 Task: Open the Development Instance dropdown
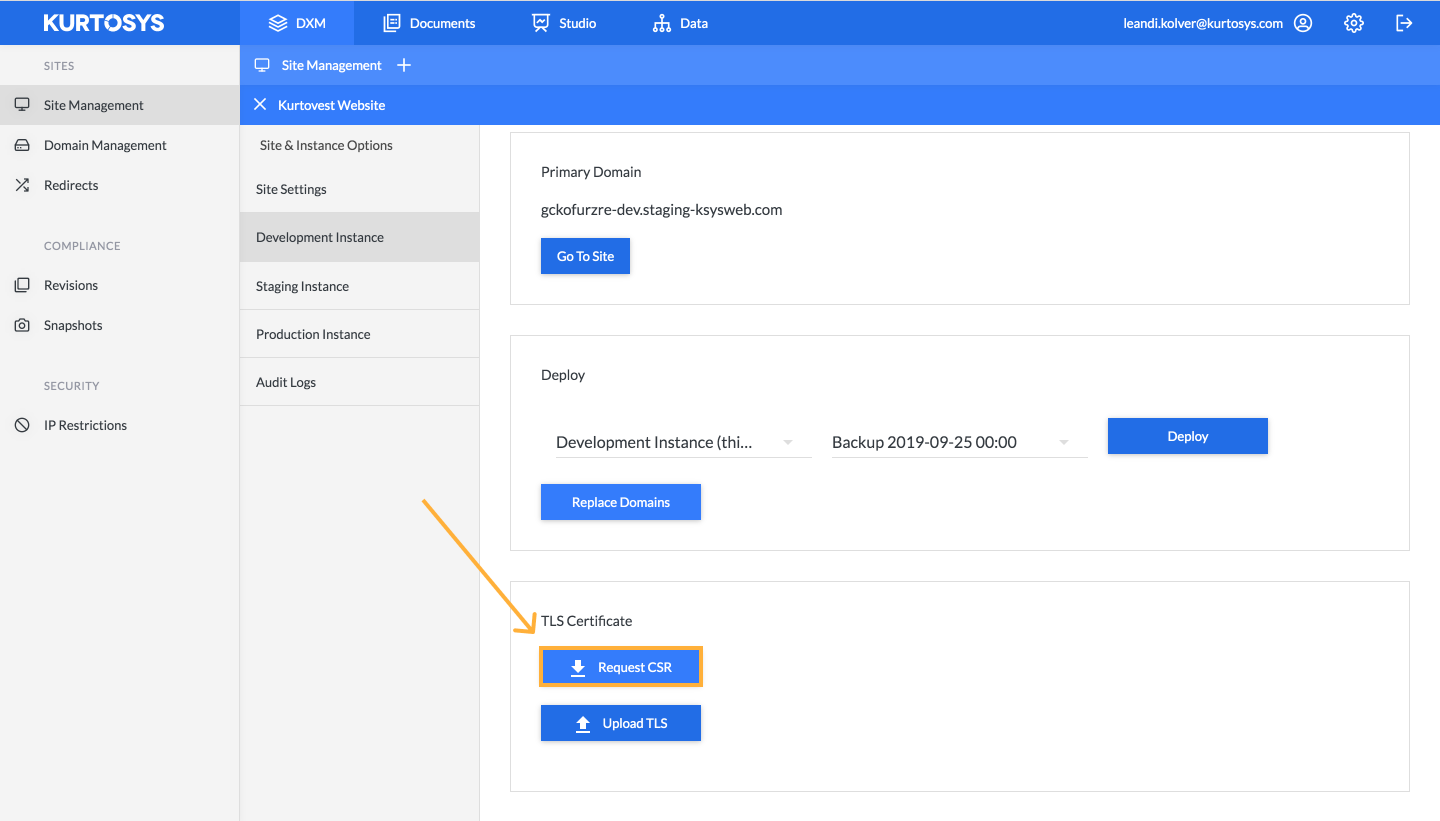(683, 442)
